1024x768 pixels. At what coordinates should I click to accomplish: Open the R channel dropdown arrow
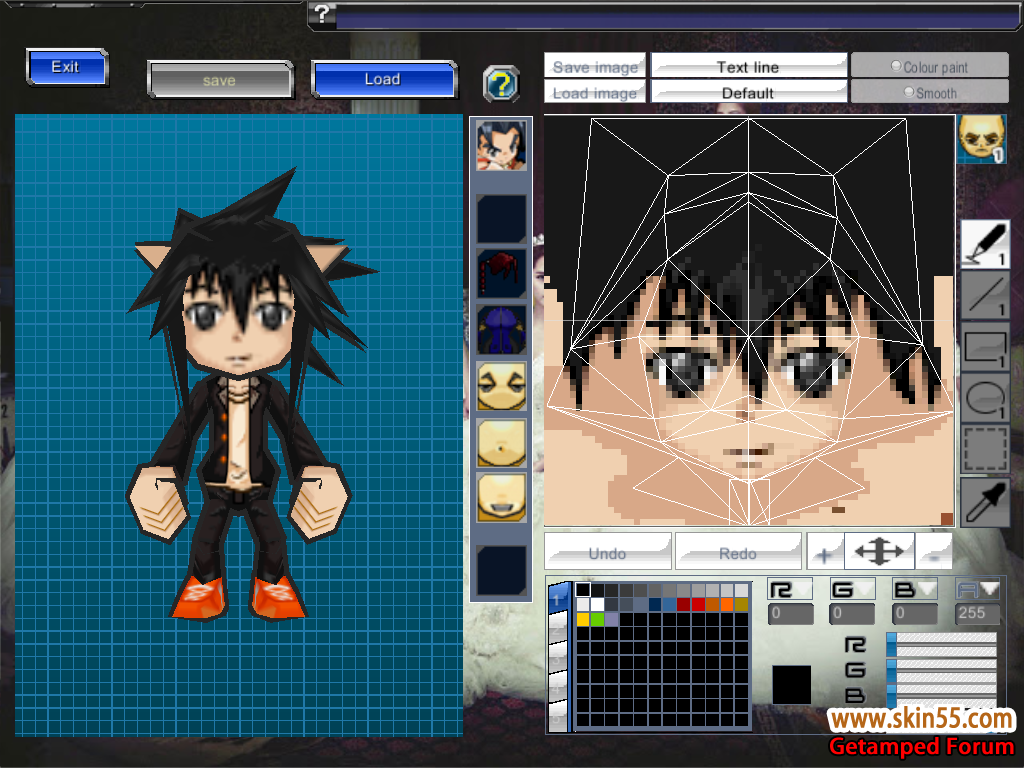[x=803, y=588]
